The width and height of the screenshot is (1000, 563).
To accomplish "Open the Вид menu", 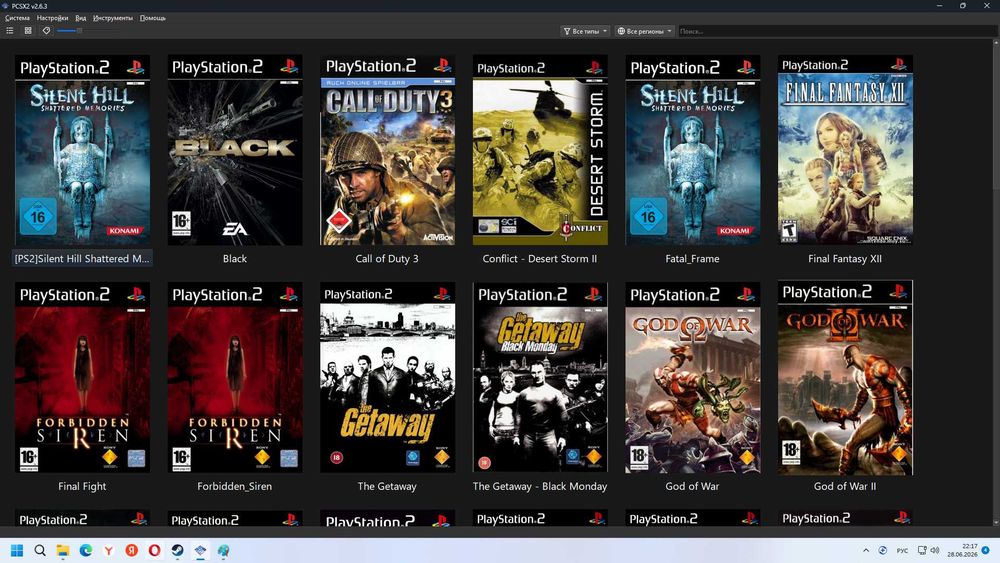I will tap(80, 18).
